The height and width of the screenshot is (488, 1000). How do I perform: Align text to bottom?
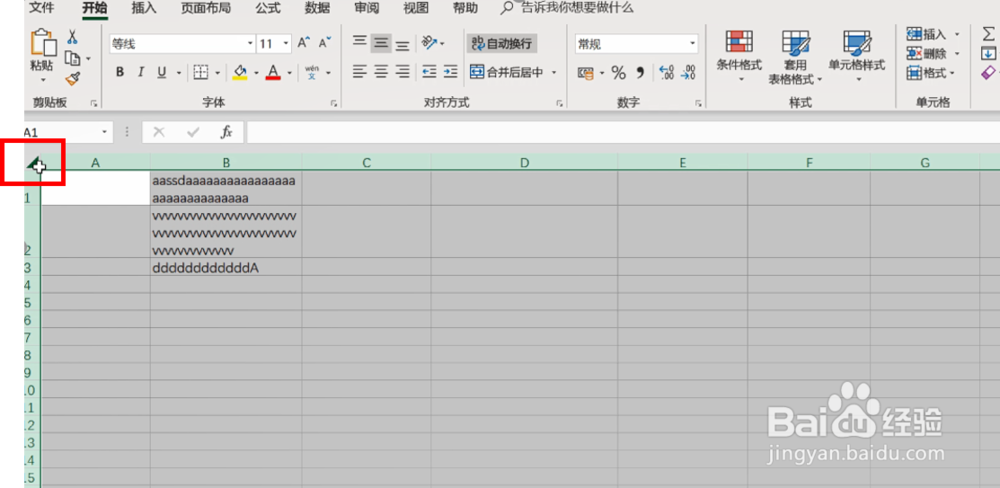click(402, 43)
